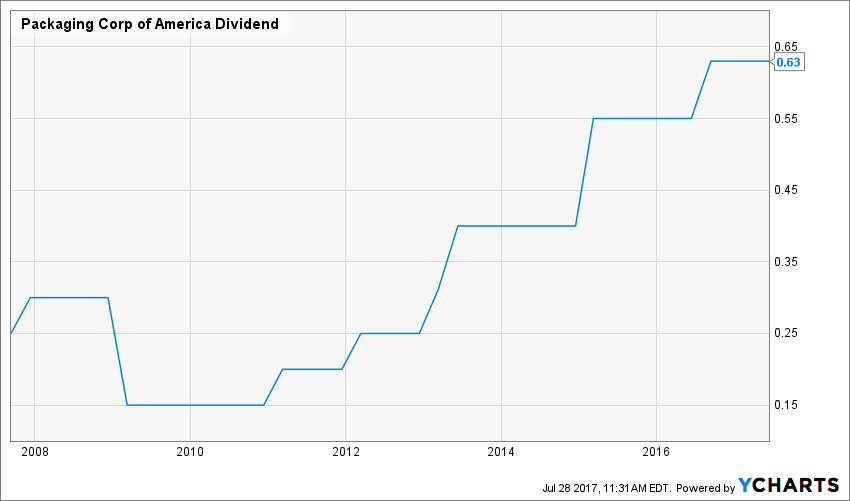Click the steep falling line segment in 2009

(x=117, y=351)
